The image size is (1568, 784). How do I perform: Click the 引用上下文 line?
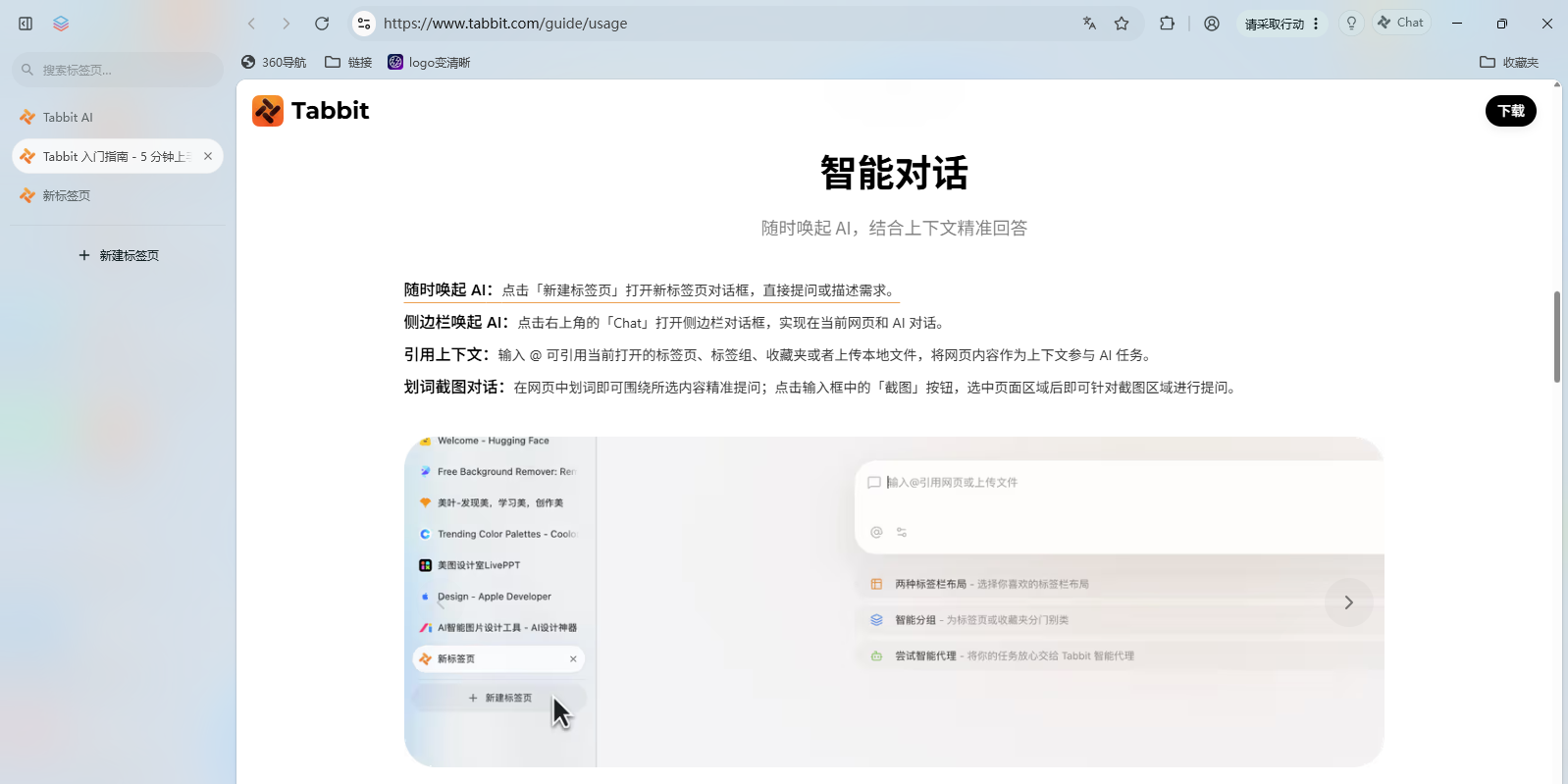tap(779, 355)
